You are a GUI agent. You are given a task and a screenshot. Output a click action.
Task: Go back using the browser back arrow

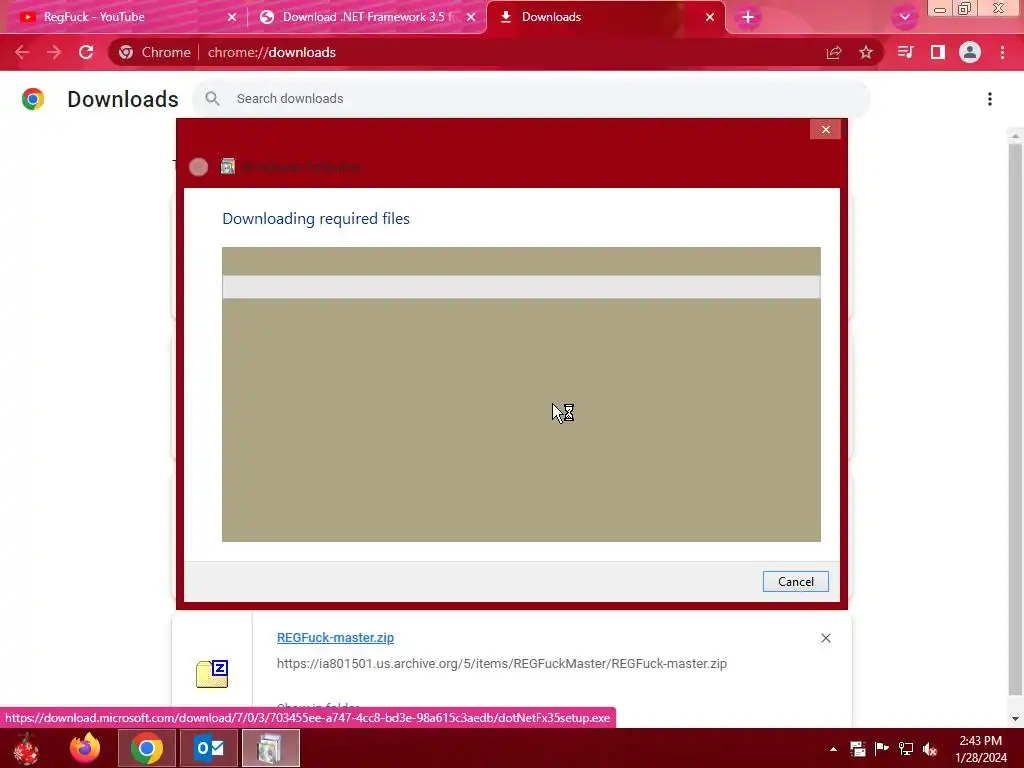(x=22, y=52)
